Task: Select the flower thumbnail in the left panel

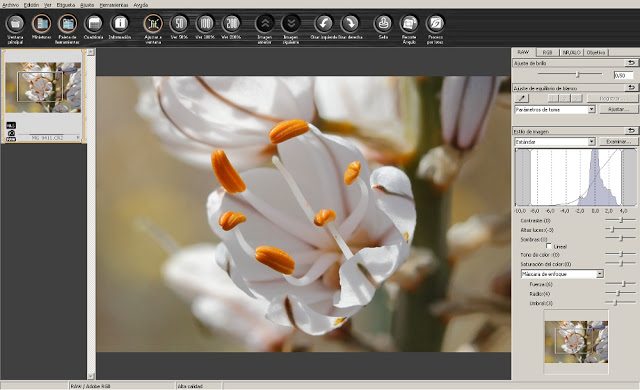Action: (x=43, y=87)
